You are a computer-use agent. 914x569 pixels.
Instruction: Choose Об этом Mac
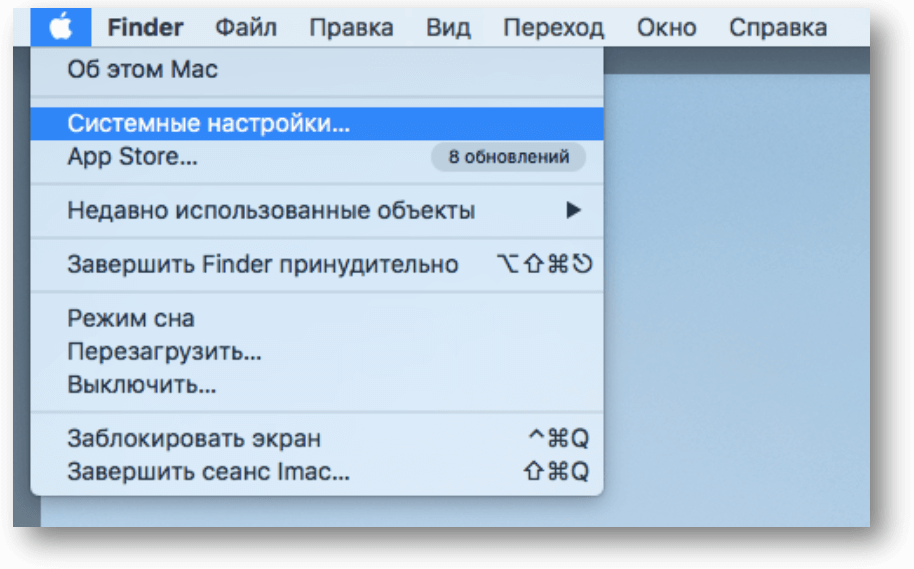[x=317, y=70]
